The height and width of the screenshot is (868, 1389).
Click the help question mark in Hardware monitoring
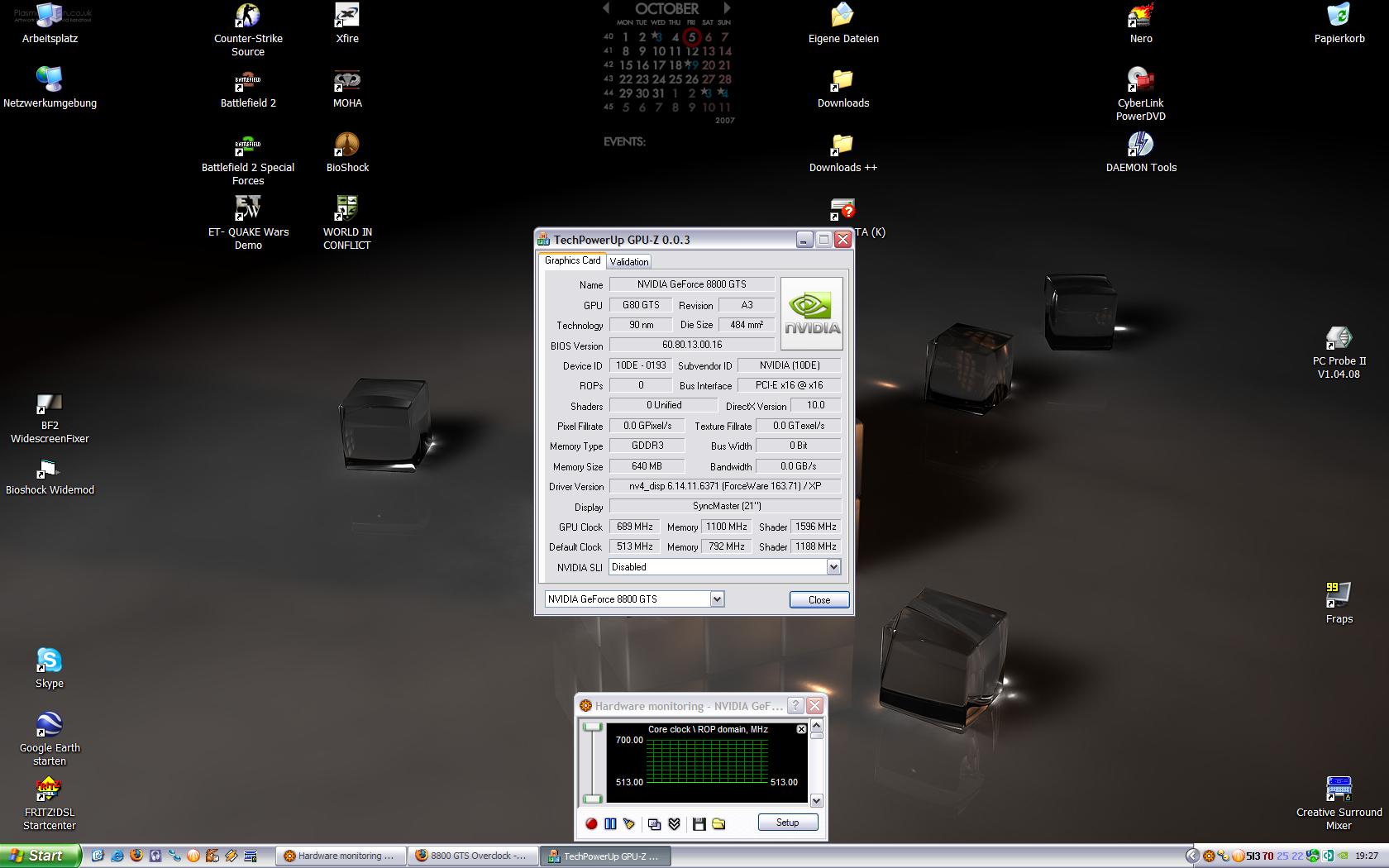(x=795, y=705)
